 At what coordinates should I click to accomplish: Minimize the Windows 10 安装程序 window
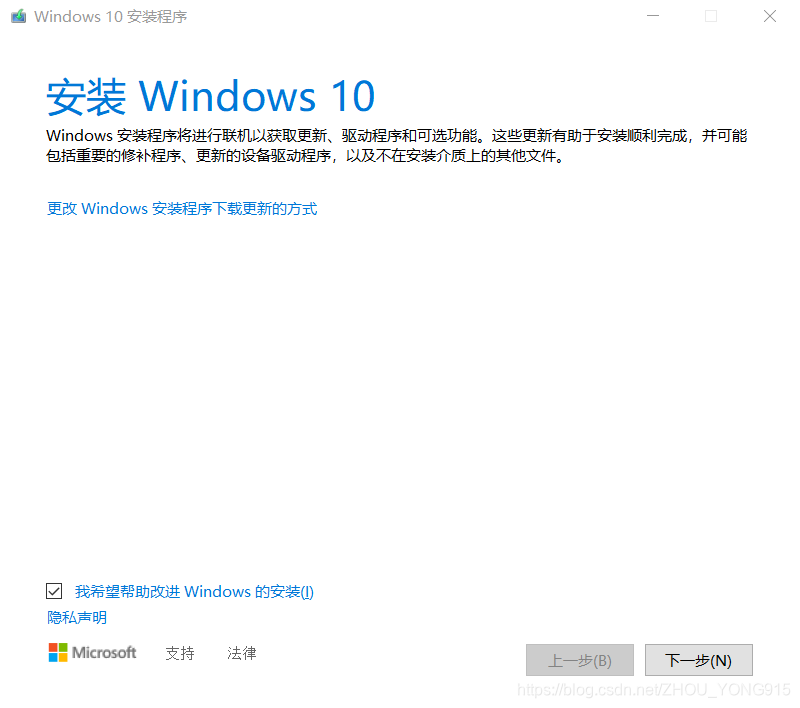(653, 16)
